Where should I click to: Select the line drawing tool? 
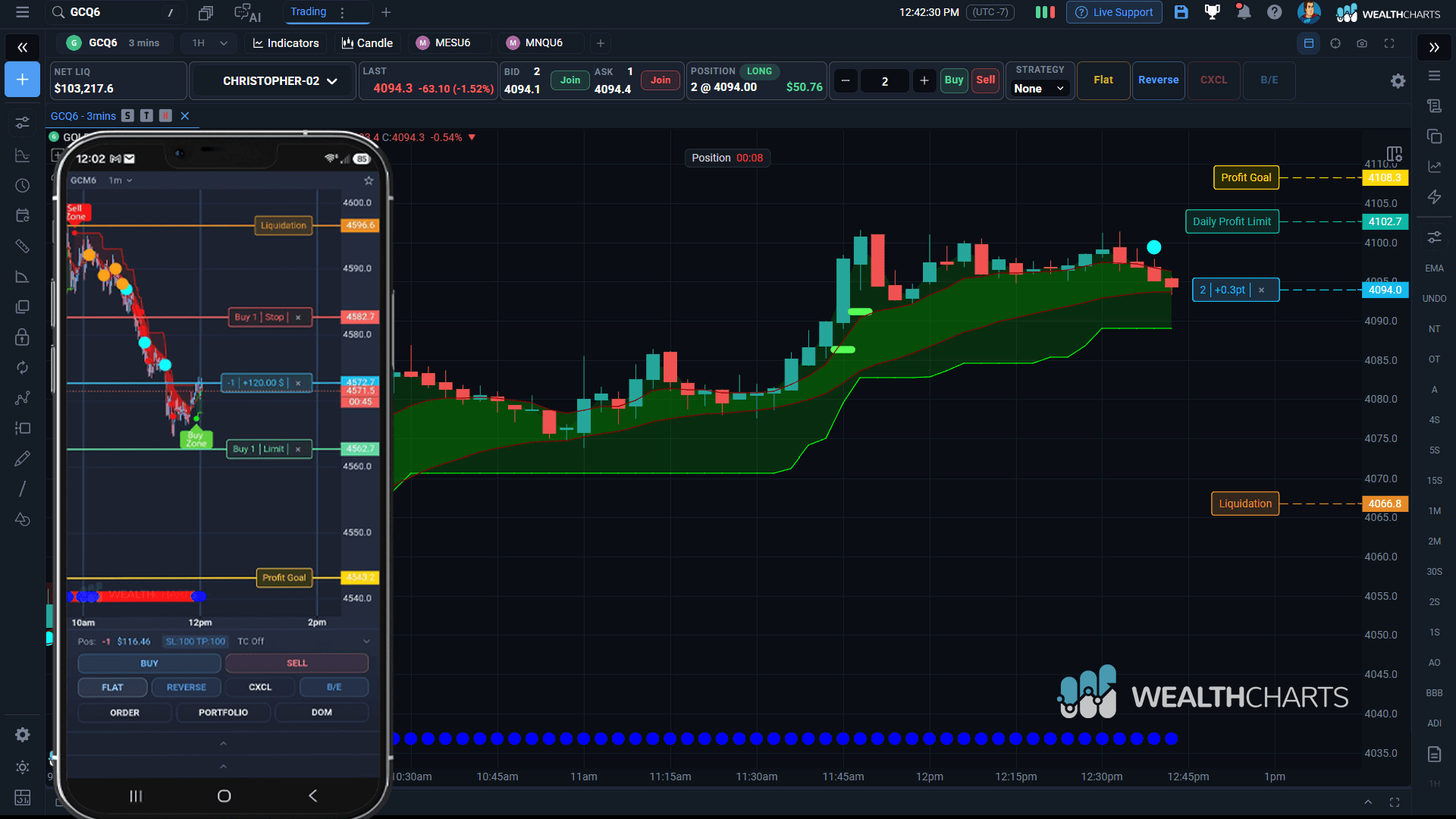[x=23, y=488]
